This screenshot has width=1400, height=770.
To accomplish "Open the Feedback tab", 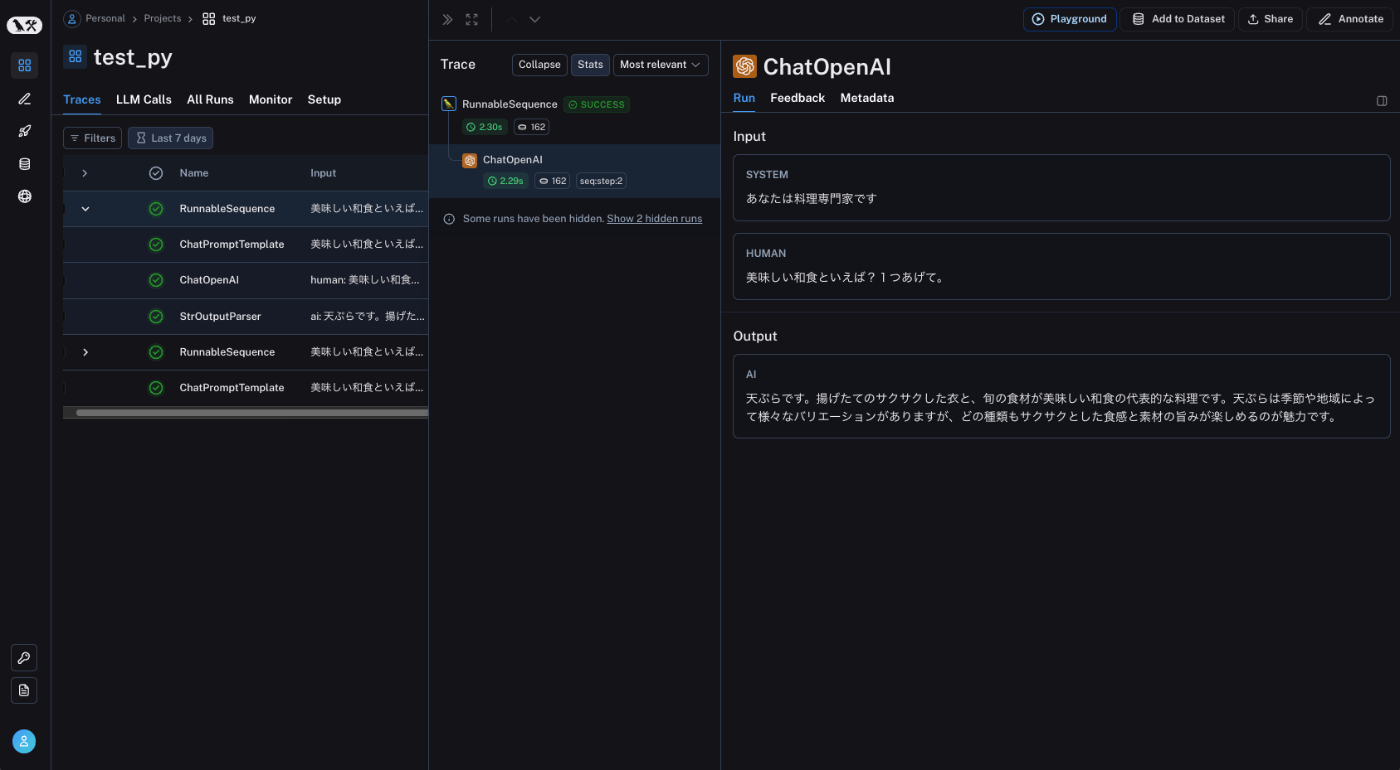I will point(798,98).
